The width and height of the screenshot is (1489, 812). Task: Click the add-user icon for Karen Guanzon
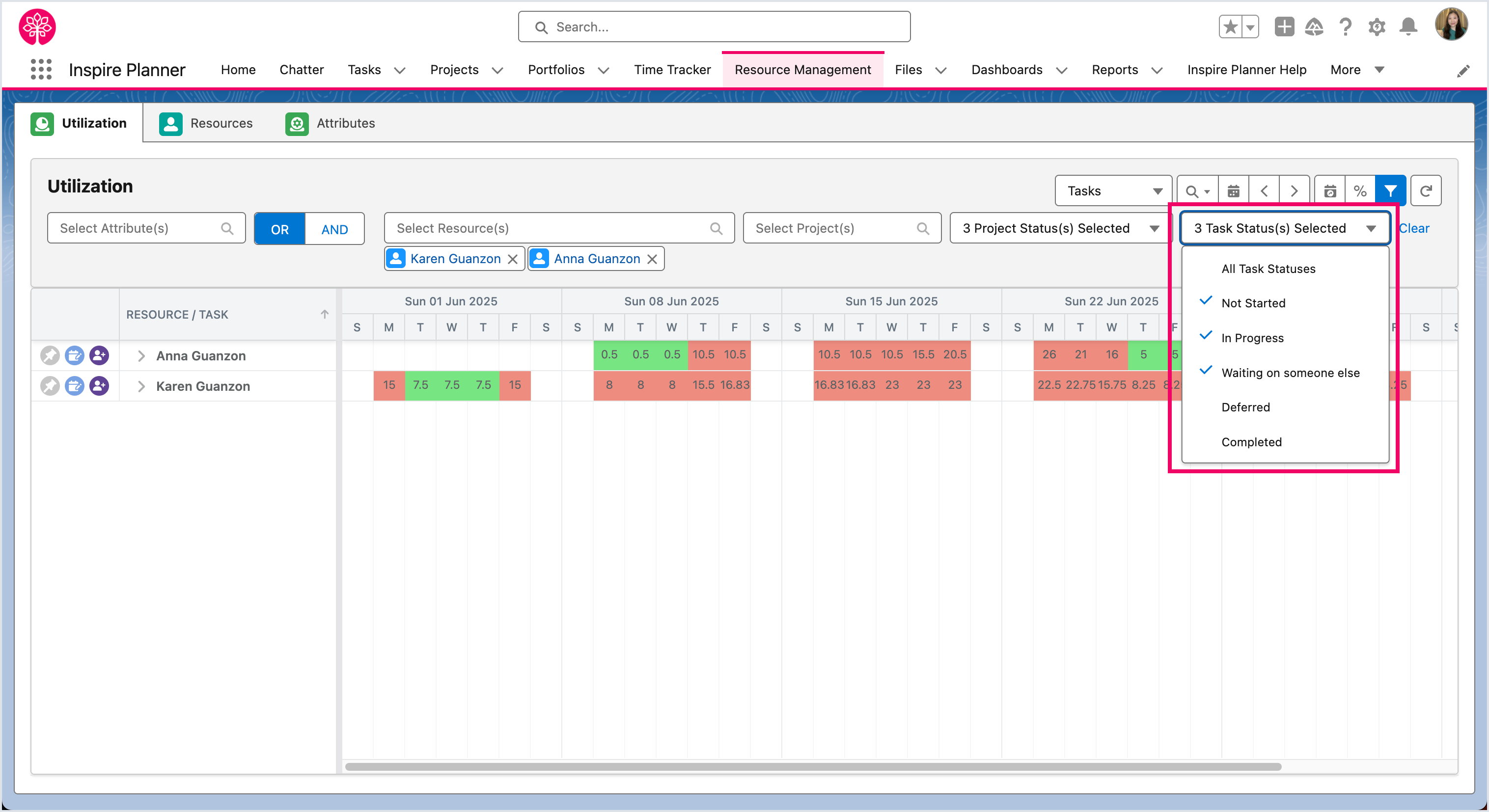[99, 386]
